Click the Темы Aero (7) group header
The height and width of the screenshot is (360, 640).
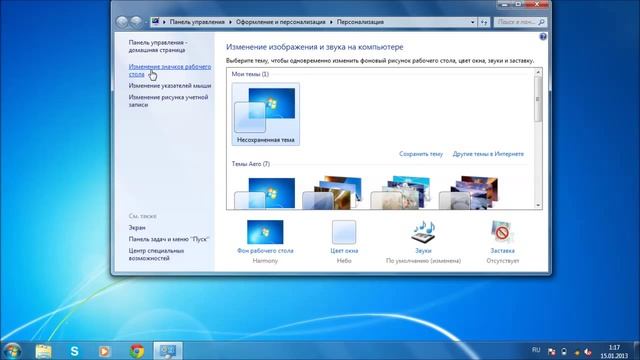point(251,164)
